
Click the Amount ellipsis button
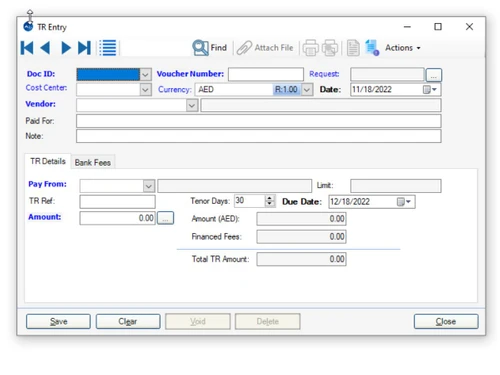pos(165,218)
